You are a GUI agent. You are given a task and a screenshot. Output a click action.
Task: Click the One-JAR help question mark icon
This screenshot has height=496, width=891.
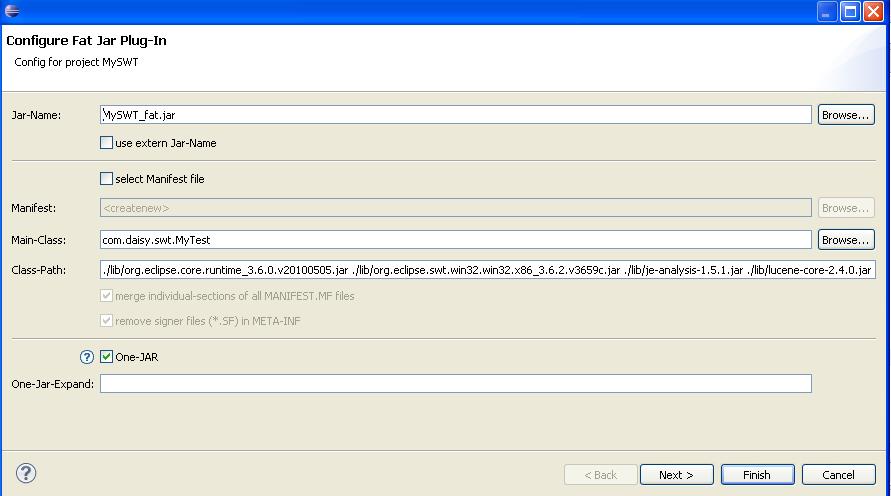tap(86, 357)
